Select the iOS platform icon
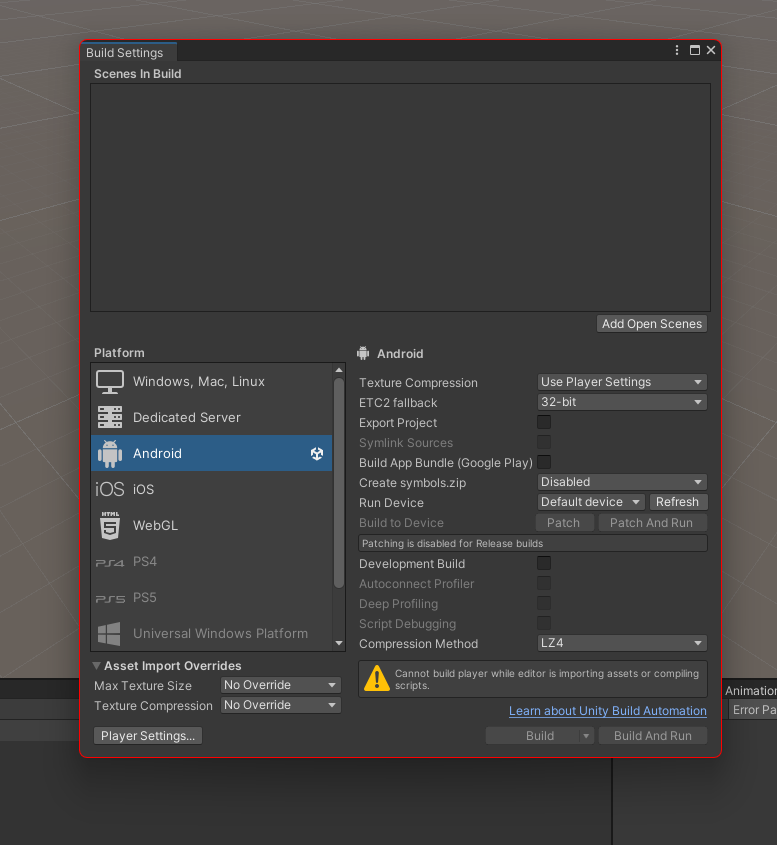Image resolution: width=777 pixels, height=845 pixels. [110, 489]
